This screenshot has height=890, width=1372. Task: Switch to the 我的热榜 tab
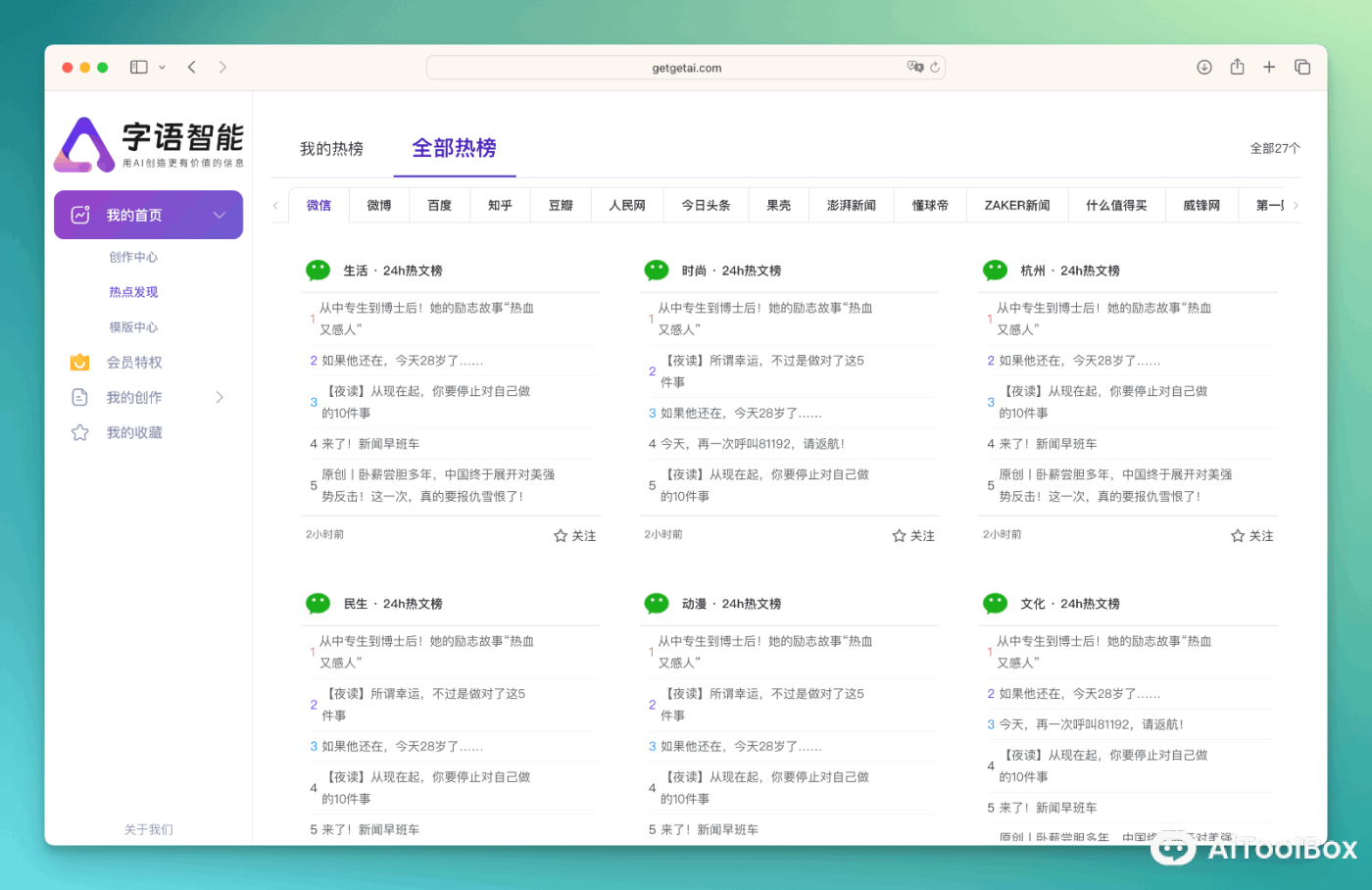coord(332,148)
